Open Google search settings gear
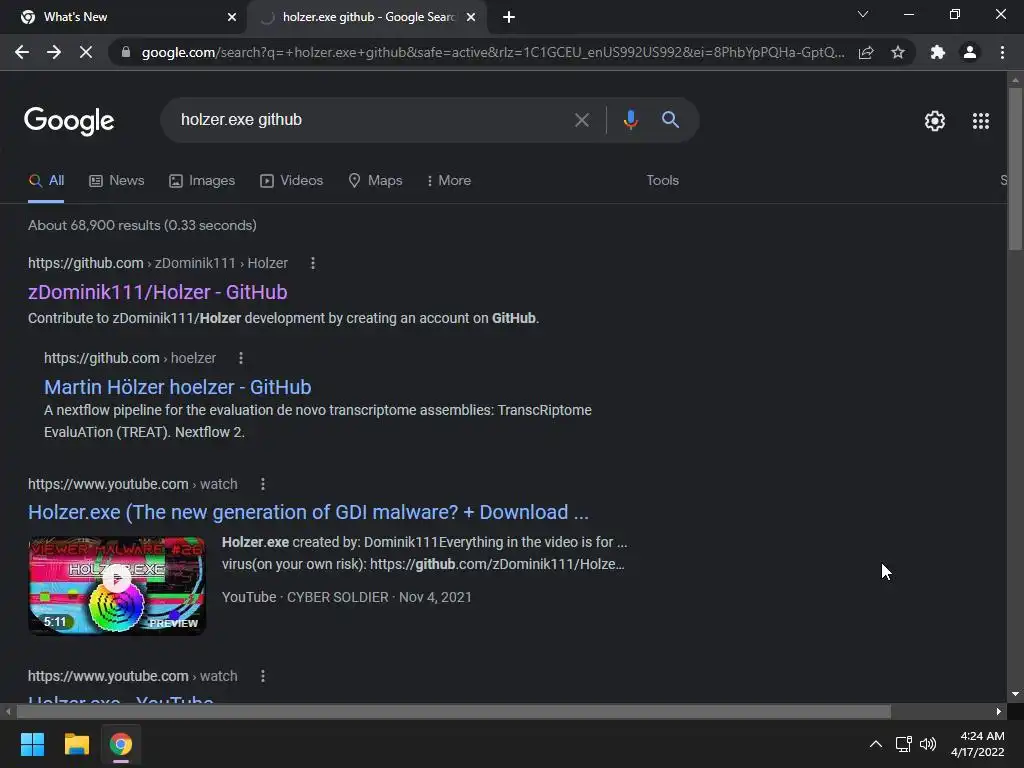This screenshot has width=1024, height=768. pyautogui.click(x=935, y=121)
